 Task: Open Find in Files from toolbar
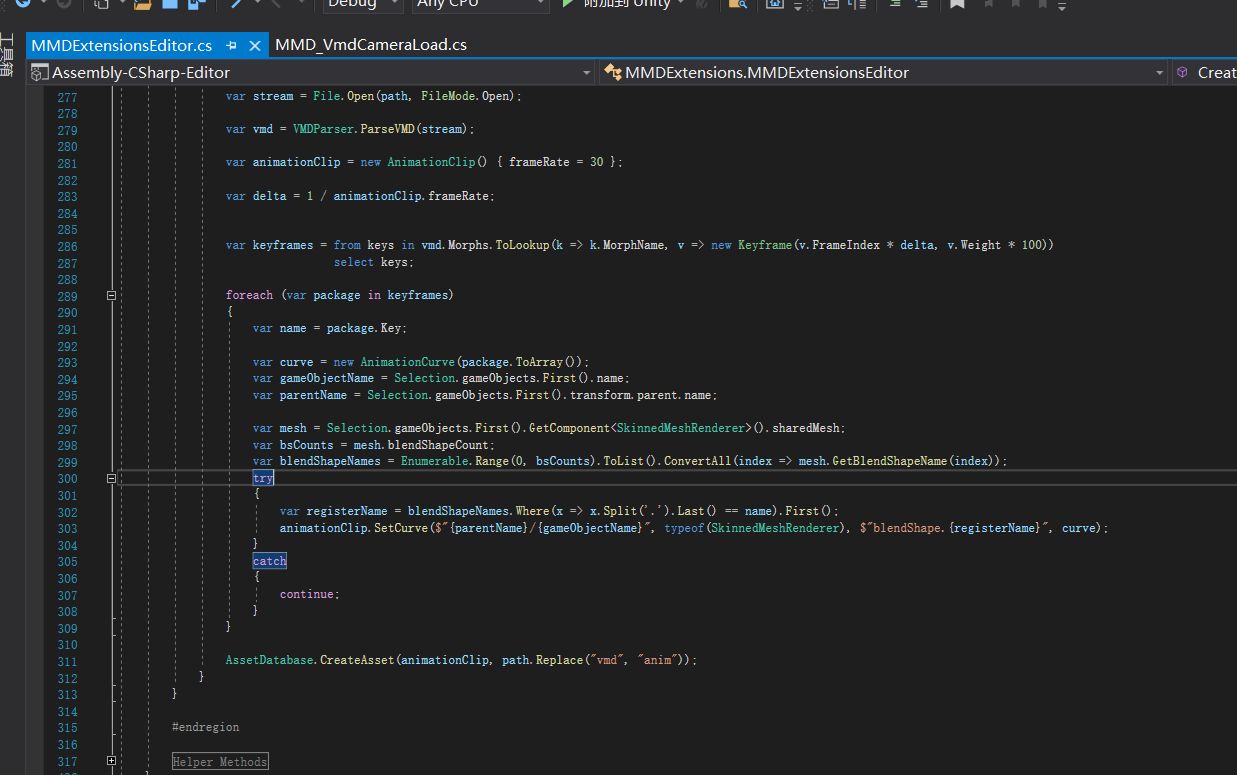tap(738, 4)
